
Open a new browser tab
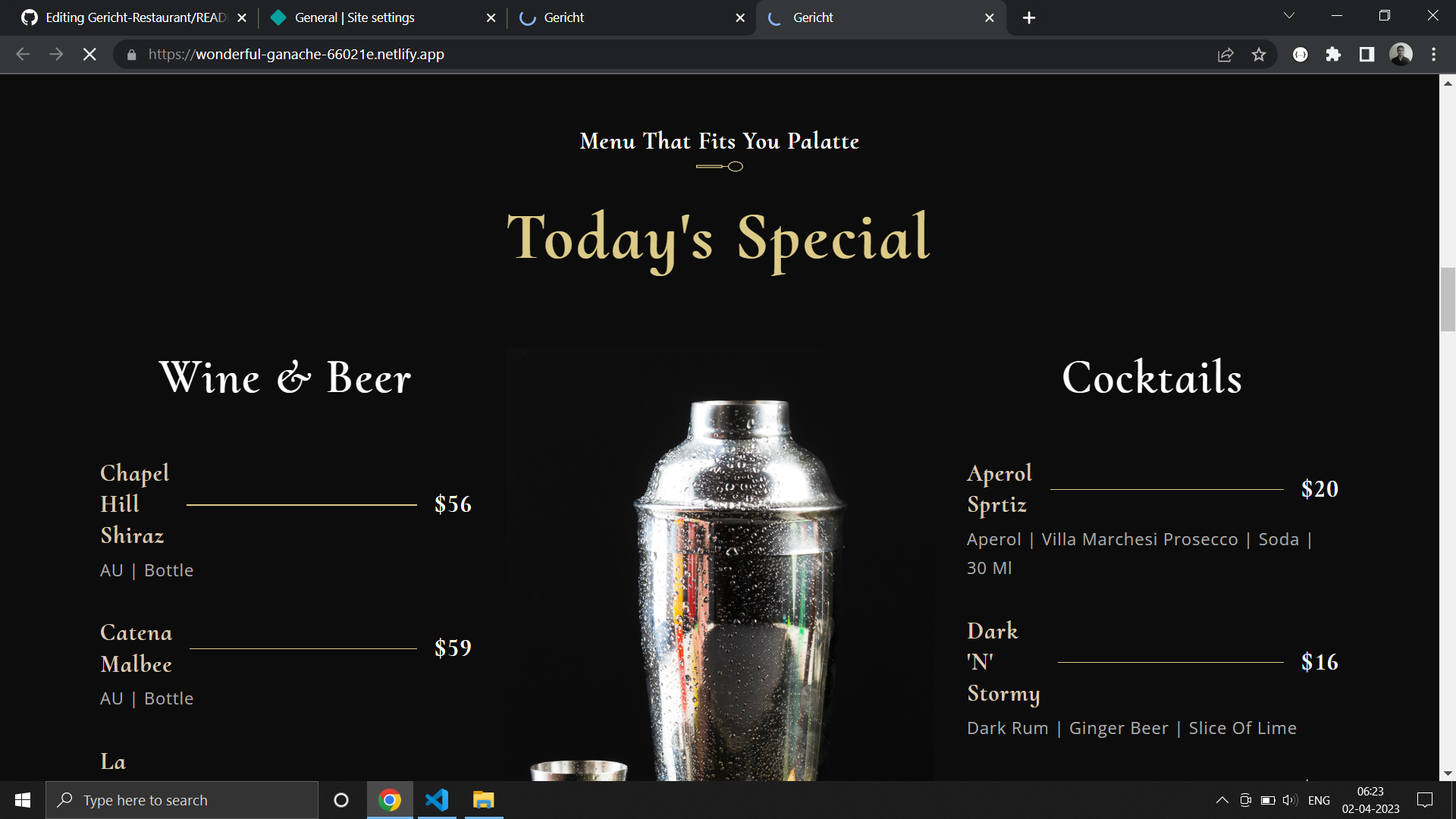1029,17
